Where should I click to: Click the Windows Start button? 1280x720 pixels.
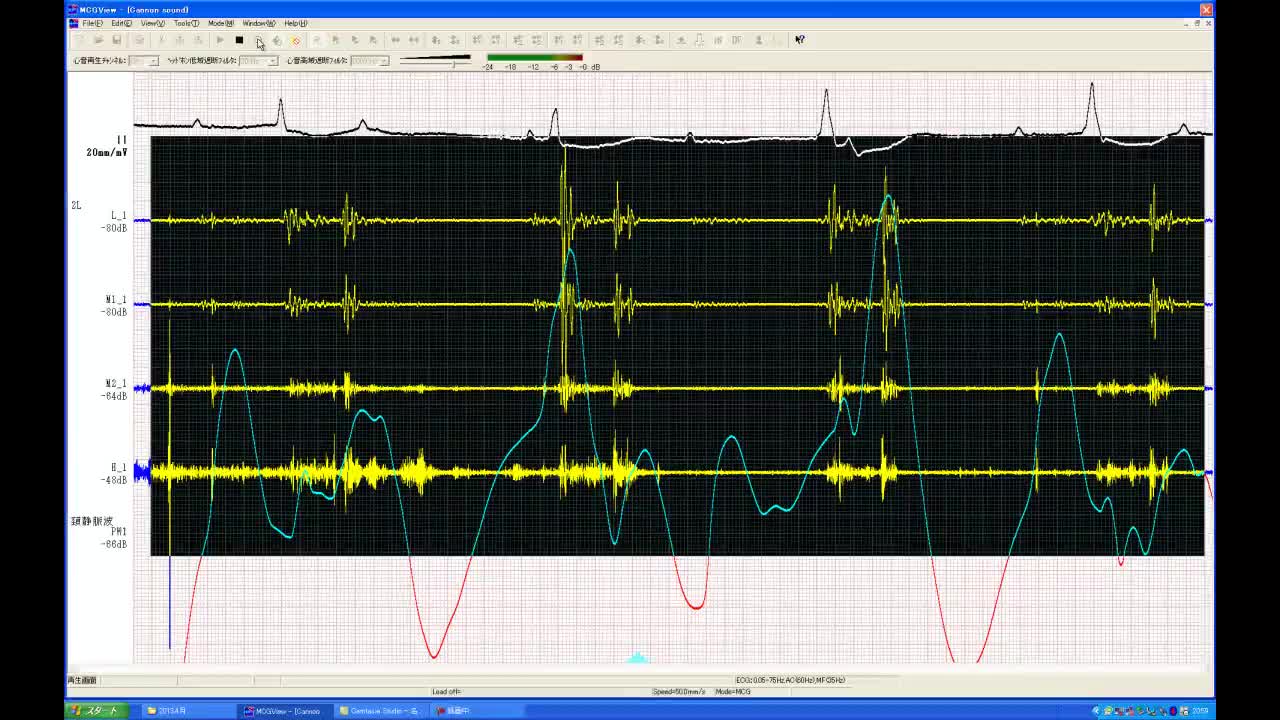(x=96, y=711)
